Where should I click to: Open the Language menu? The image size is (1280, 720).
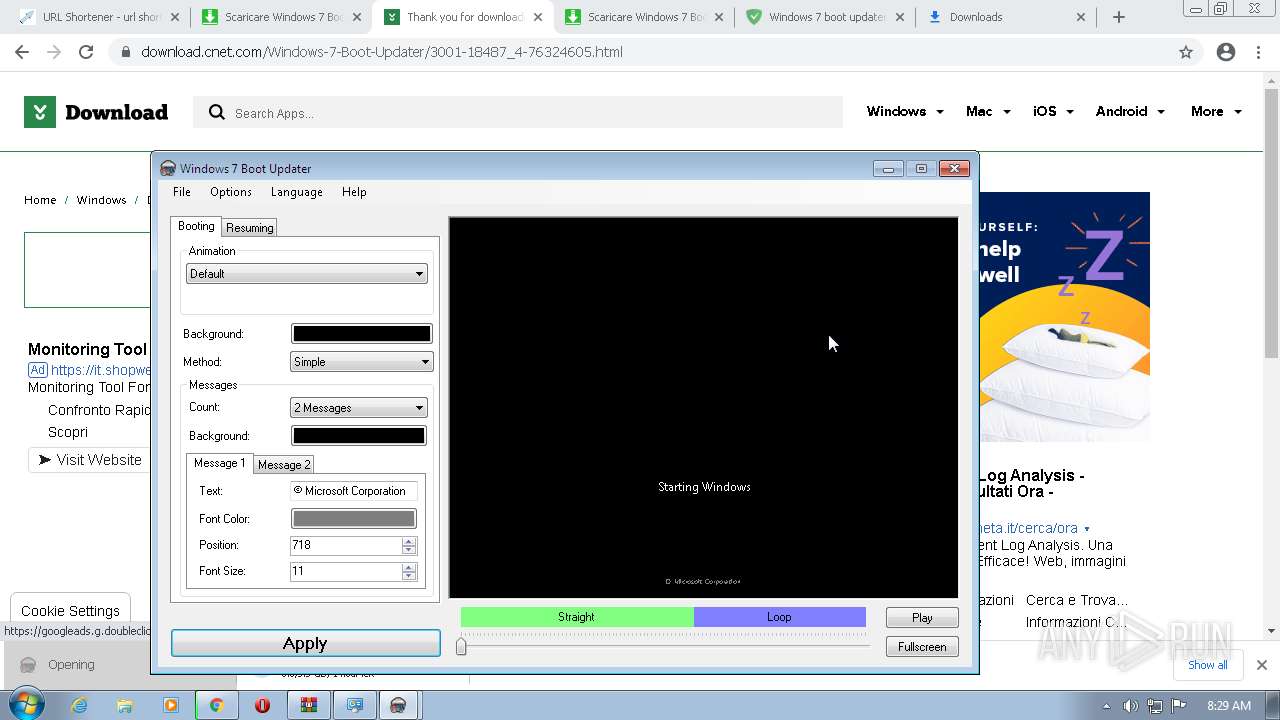click(x=297, y=192)
